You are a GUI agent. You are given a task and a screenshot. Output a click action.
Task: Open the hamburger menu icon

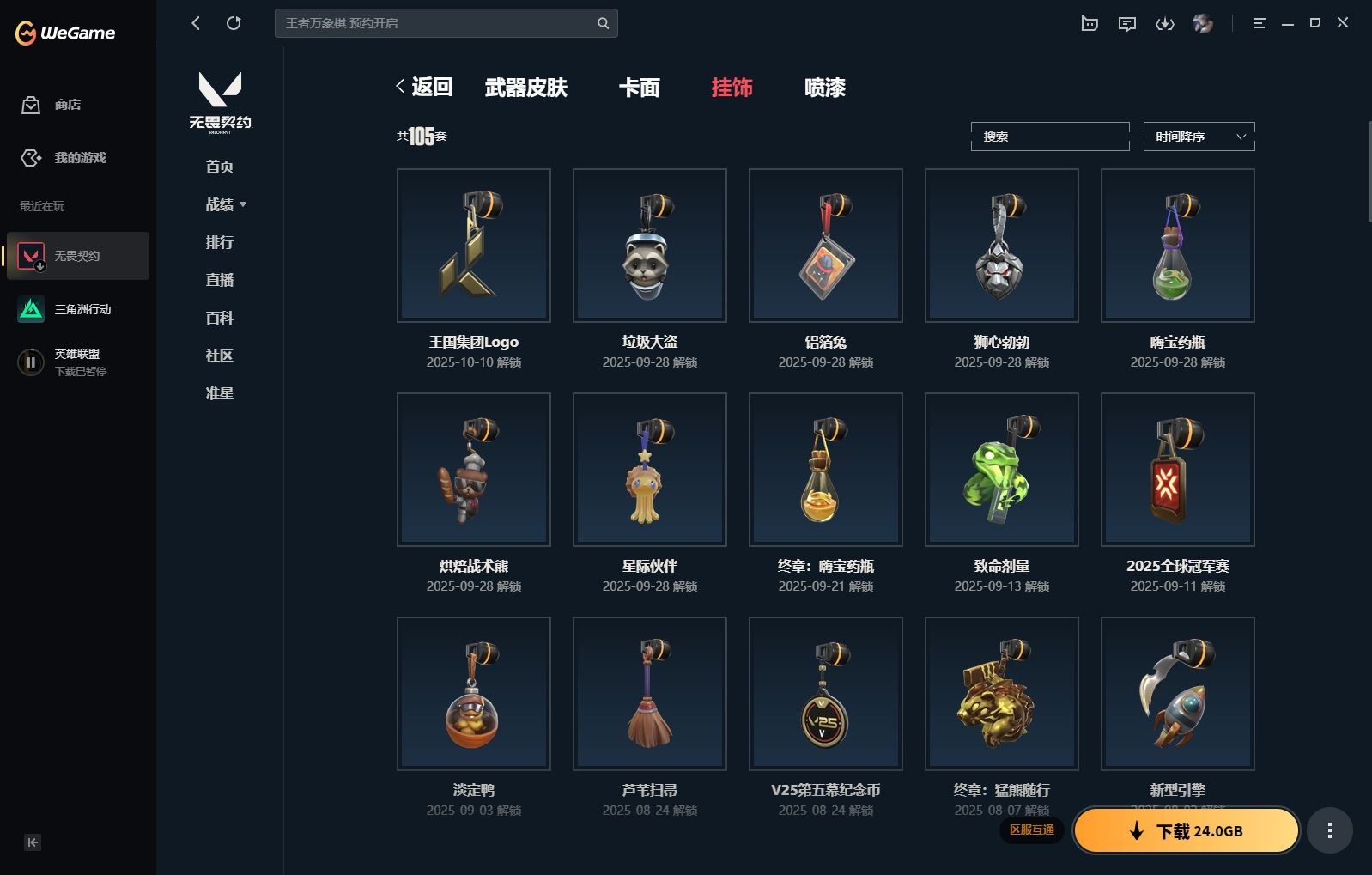point(1259,24)
